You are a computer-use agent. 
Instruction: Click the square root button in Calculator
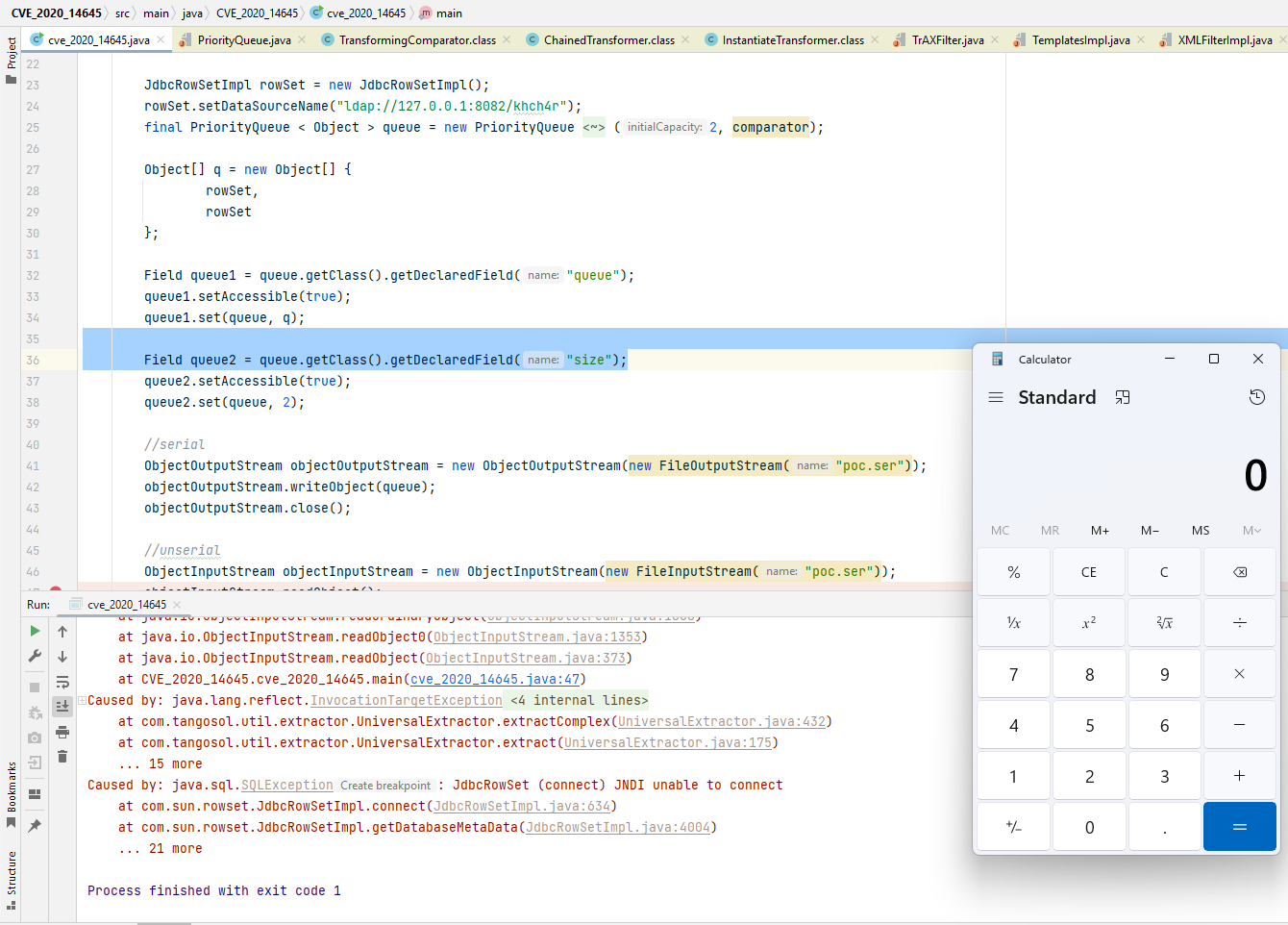1164,623
